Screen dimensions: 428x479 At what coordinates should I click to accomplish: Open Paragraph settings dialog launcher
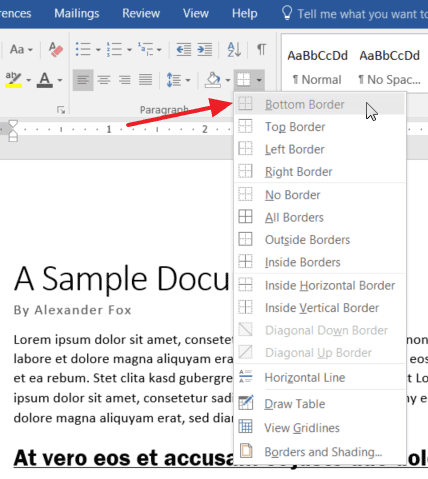61,110
